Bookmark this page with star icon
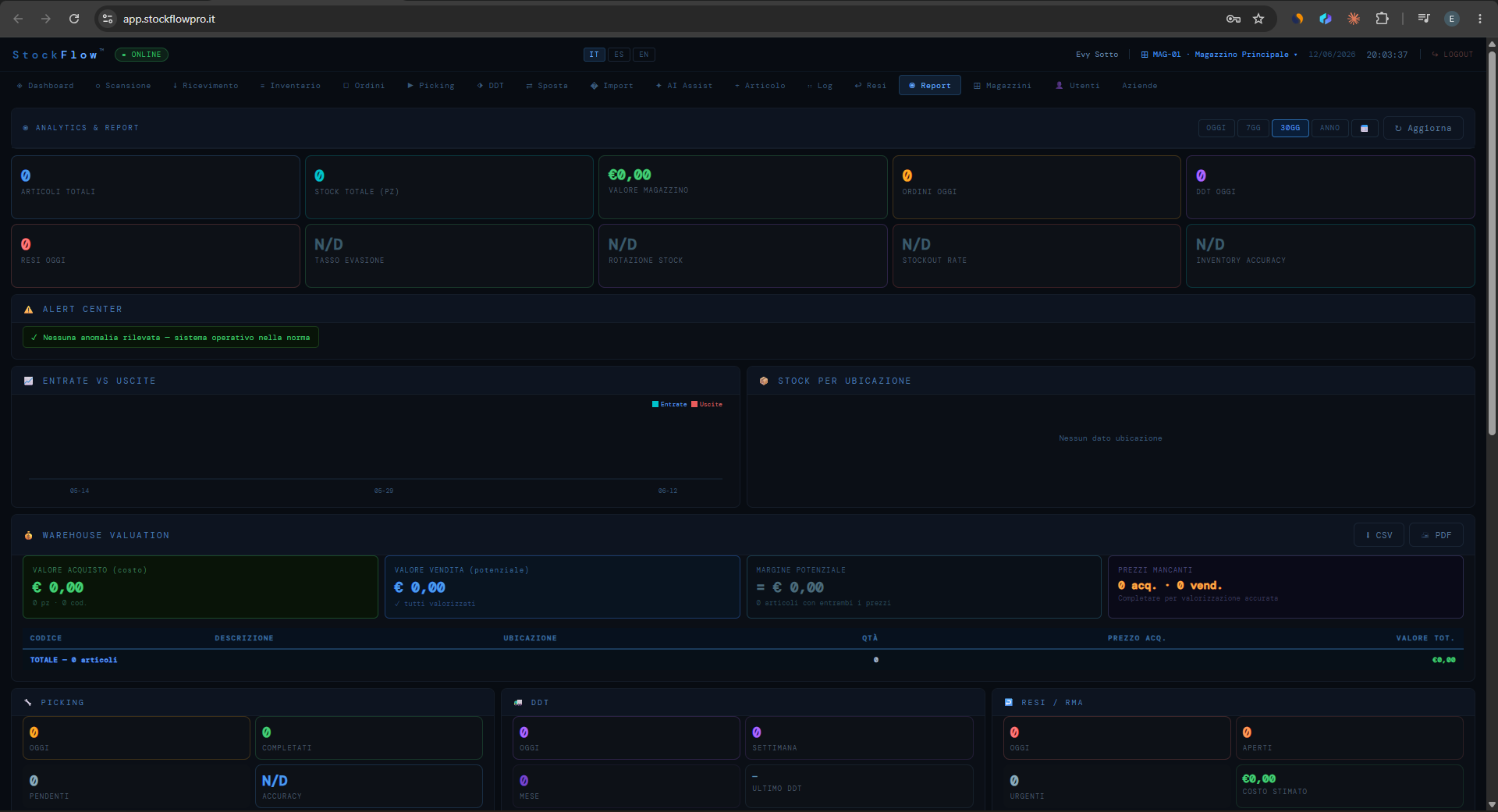 coord(1258,19)
